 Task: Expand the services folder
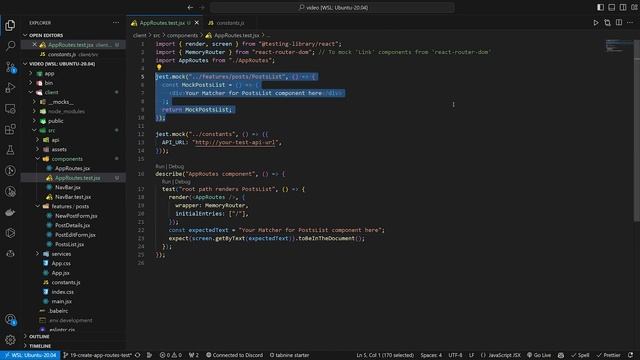point(61,254)
